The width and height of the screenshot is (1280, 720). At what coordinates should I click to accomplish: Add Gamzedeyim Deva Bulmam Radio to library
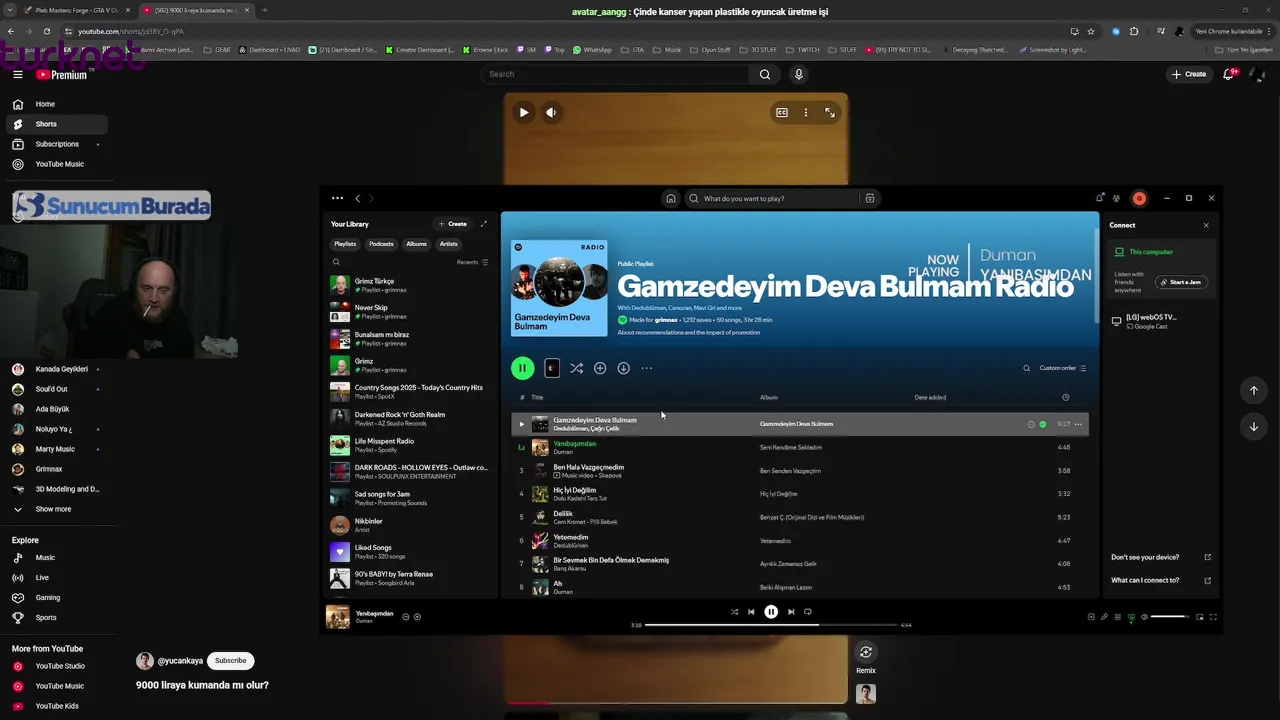coord(600,368)
